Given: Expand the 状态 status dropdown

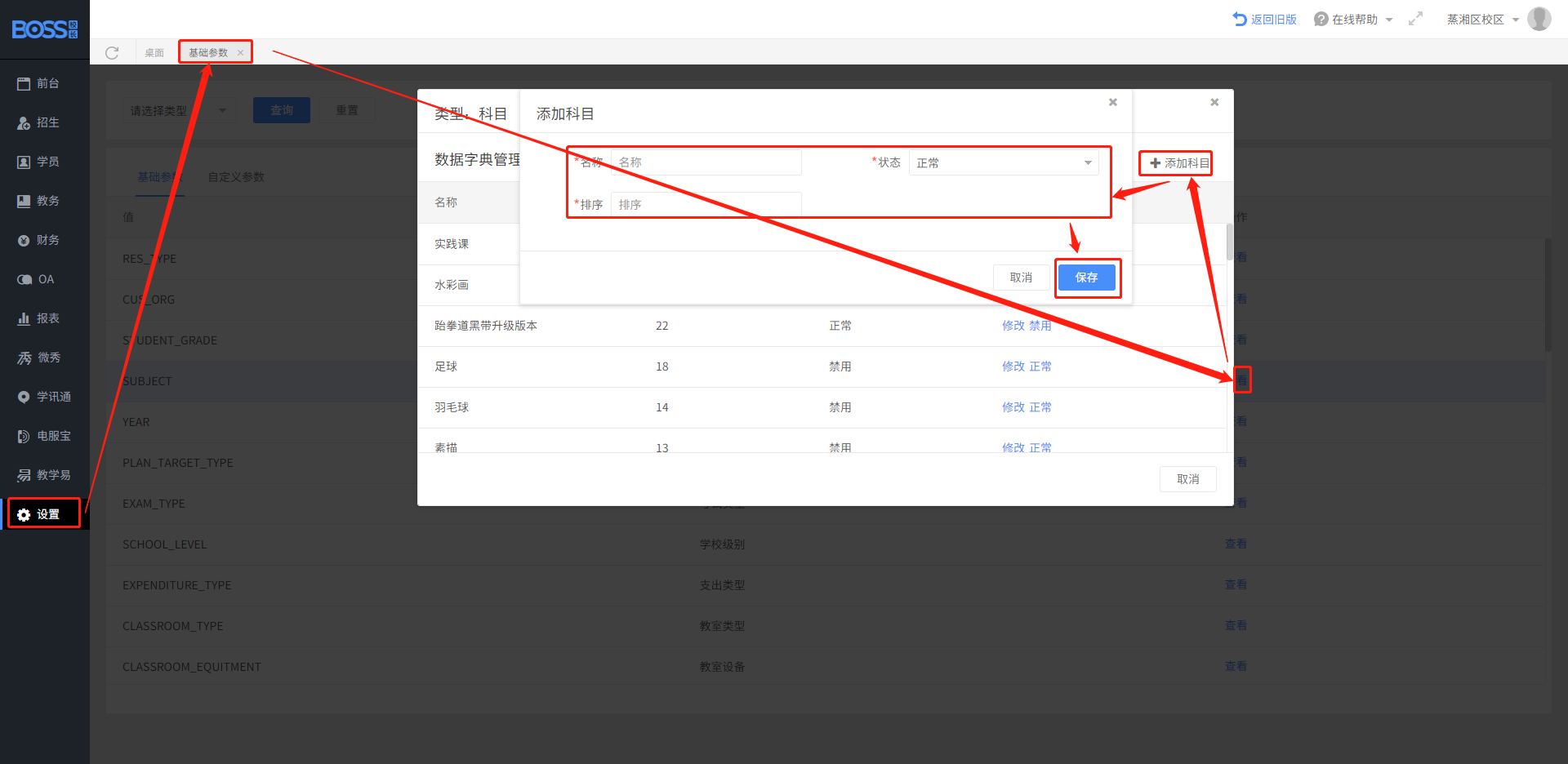Looking at the screenshot, I should [1004, 162].
